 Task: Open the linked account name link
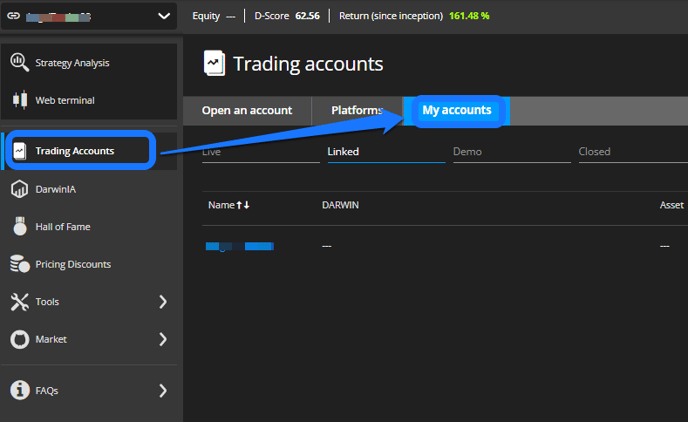tap(240, 246)
